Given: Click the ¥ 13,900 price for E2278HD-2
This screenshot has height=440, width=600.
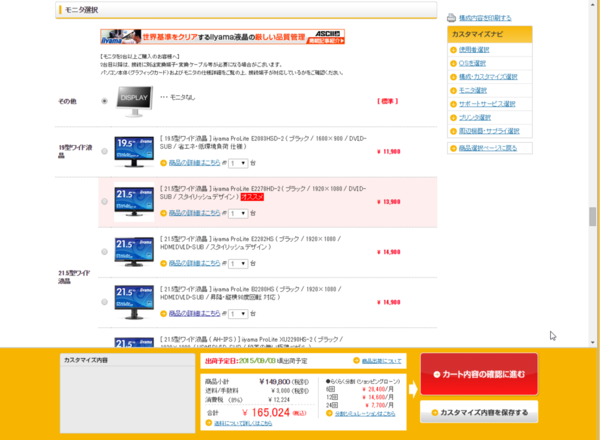Looking at the screenshot, I should coord(389,202).
